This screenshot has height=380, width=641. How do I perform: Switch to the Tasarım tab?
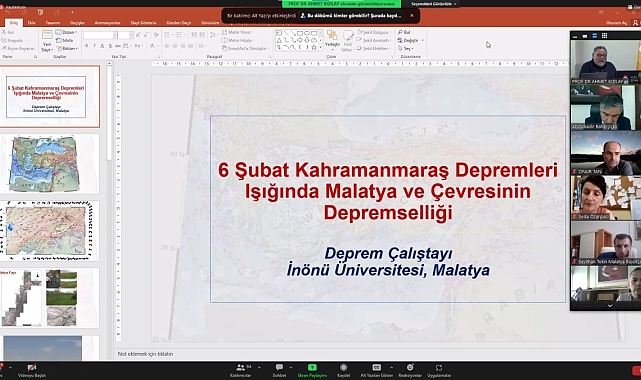pos(53,23)
